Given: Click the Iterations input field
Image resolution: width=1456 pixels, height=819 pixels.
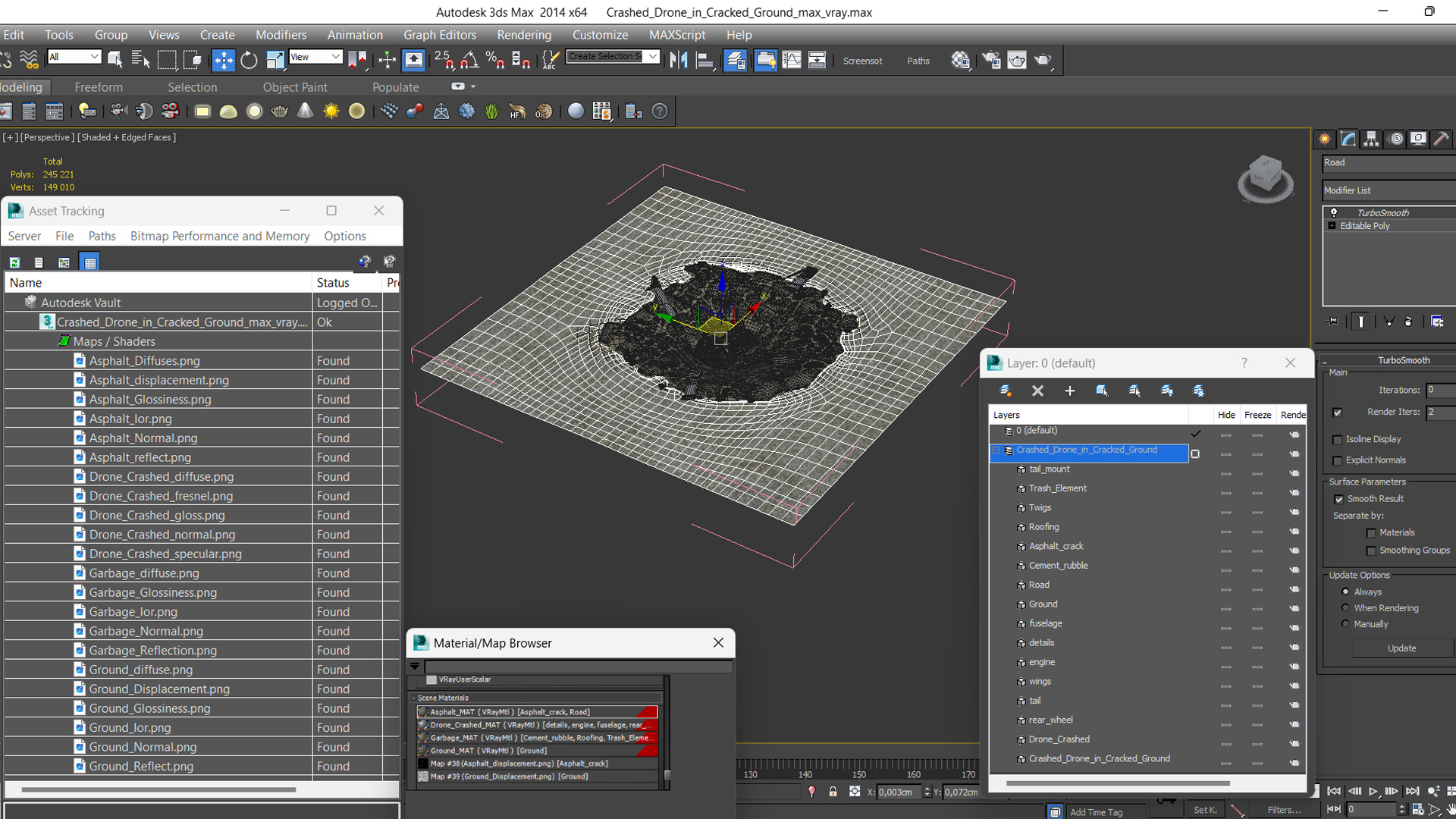Looking at the screenshot, I should pos(1440,390).
